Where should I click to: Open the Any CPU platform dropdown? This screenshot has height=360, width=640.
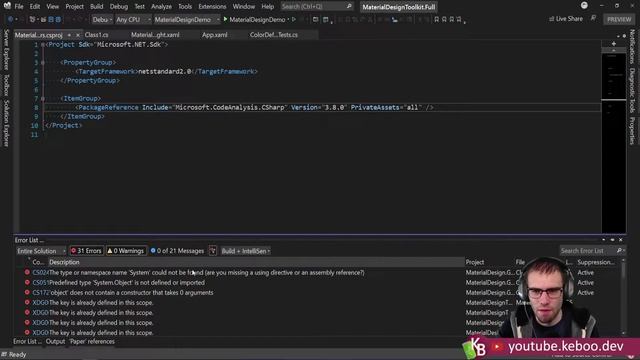pyautogui.click(x=133, y=19)
